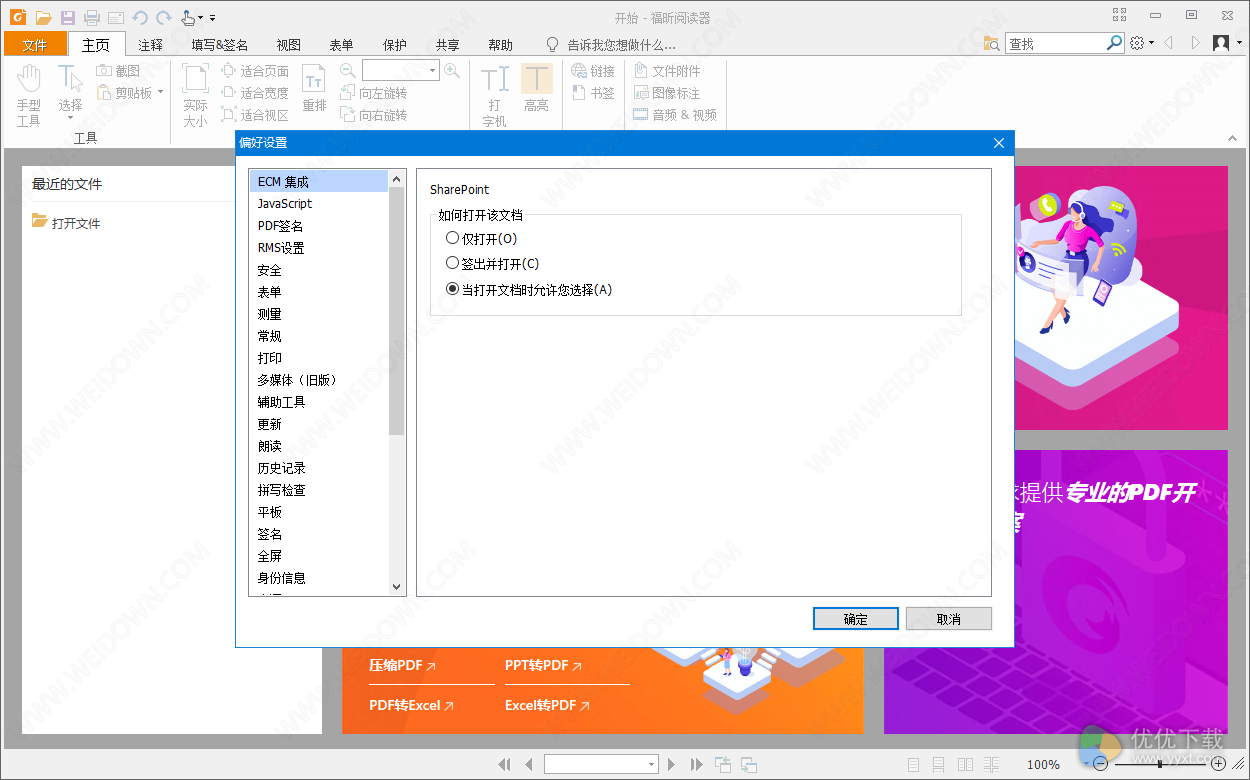The image size is (1250, 780).
Task: Click the Print icon in quick access toolbar
Action: pyautogui.click(x=92, y=17)
